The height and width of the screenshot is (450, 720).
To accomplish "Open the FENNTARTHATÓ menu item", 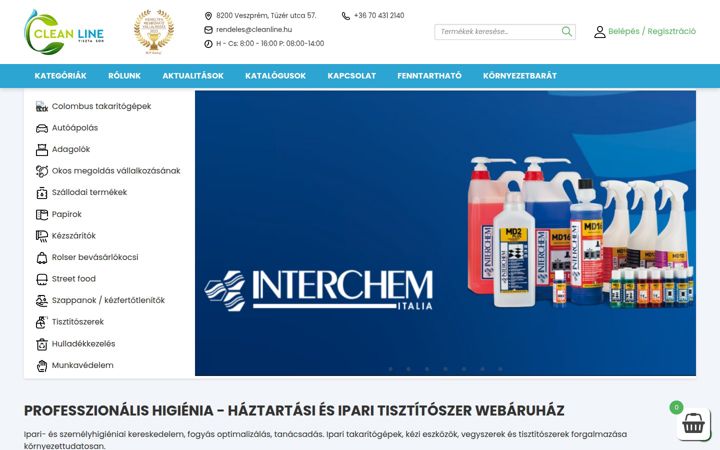I will [x=429, y=76].
